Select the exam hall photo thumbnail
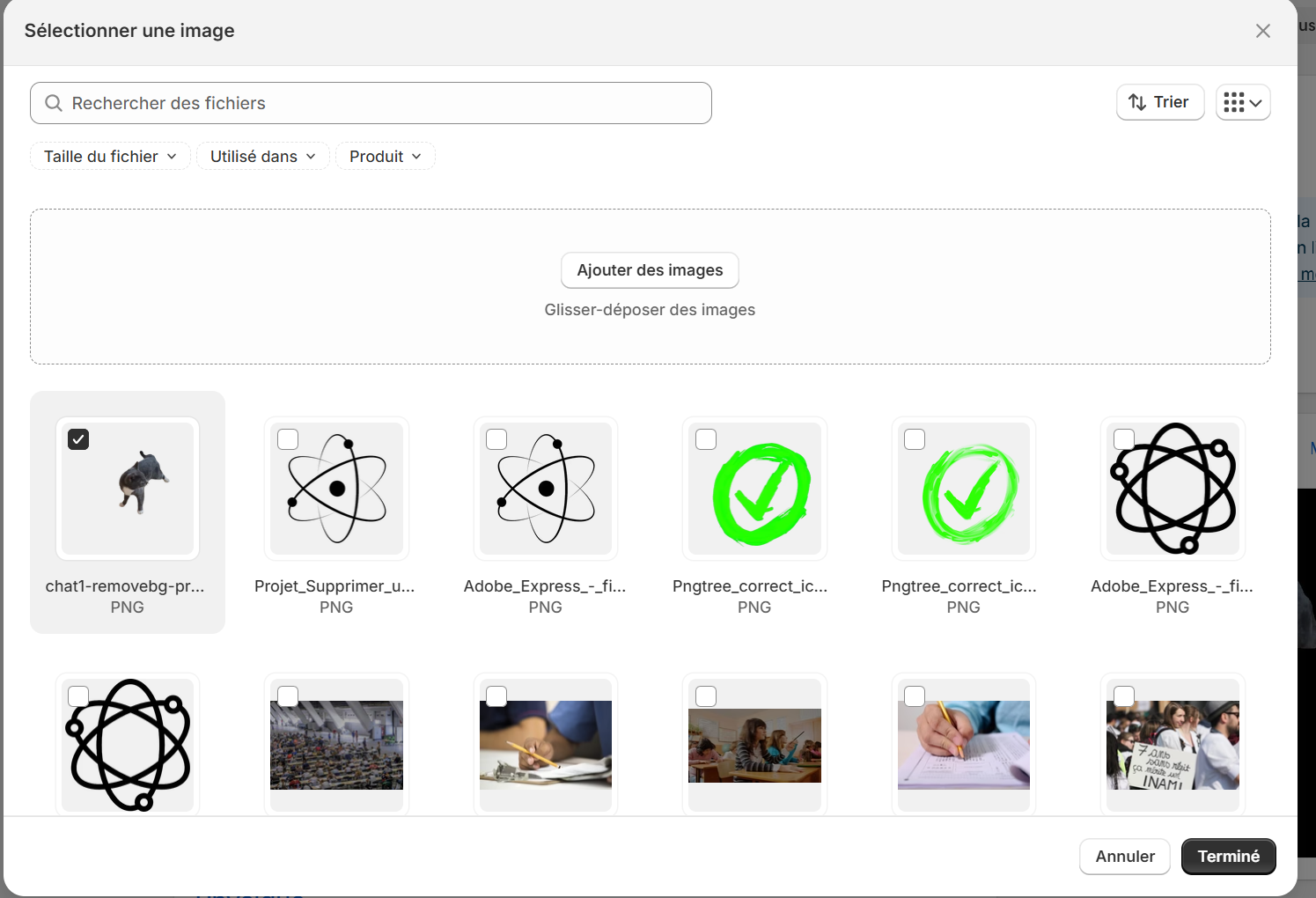This screenshot has height=898, width=1316. [336, 745]
